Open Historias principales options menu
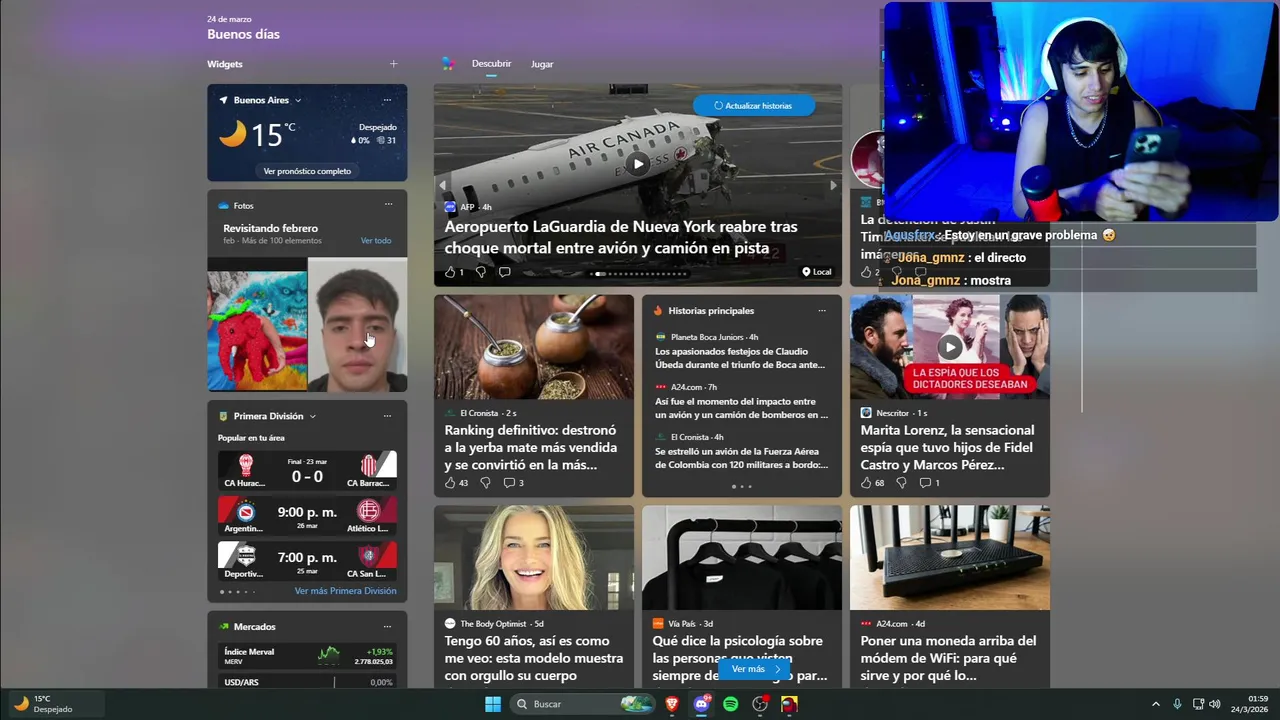This screenshot has width=1280, height=720. click(822, 311)
